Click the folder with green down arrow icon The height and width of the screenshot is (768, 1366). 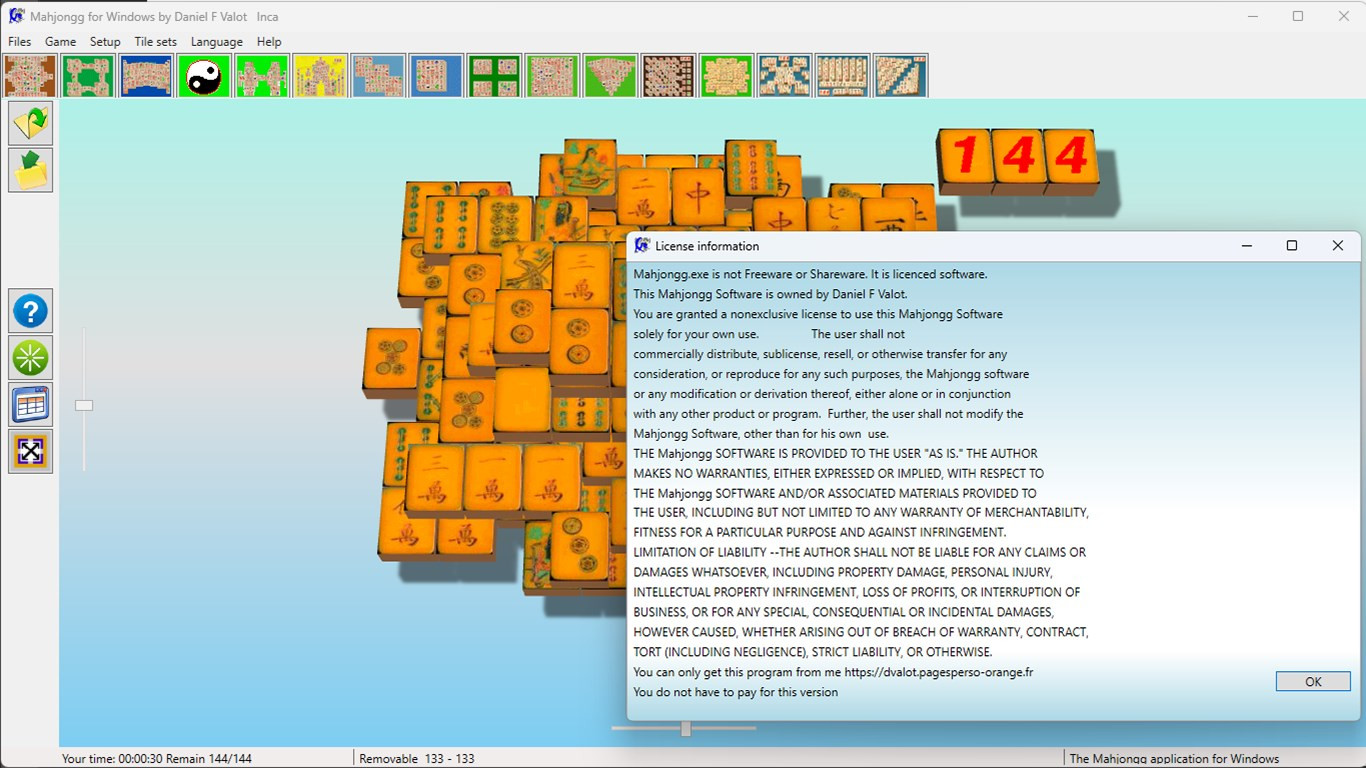coord(30,170)
